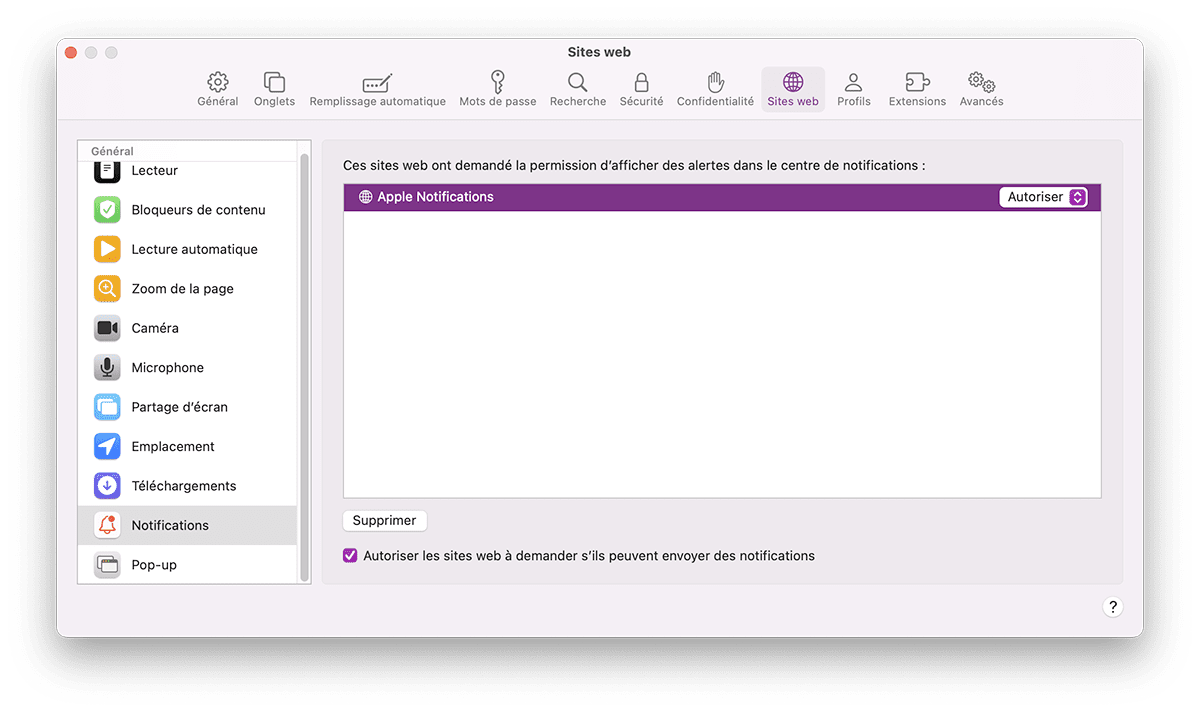This screenshot has width=1200, height=712.
Task: Click the Profils person icon
Action: click(853, 88)
